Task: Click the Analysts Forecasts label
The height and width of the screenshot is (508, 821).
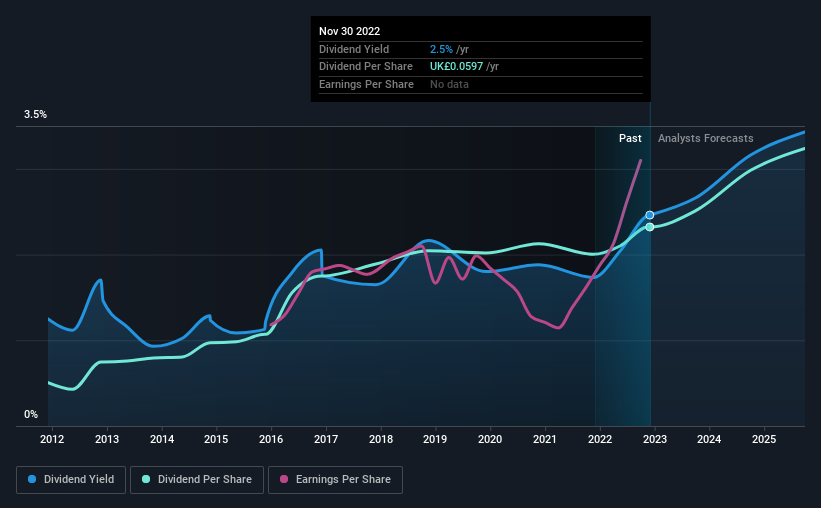Action: [706, 138]
